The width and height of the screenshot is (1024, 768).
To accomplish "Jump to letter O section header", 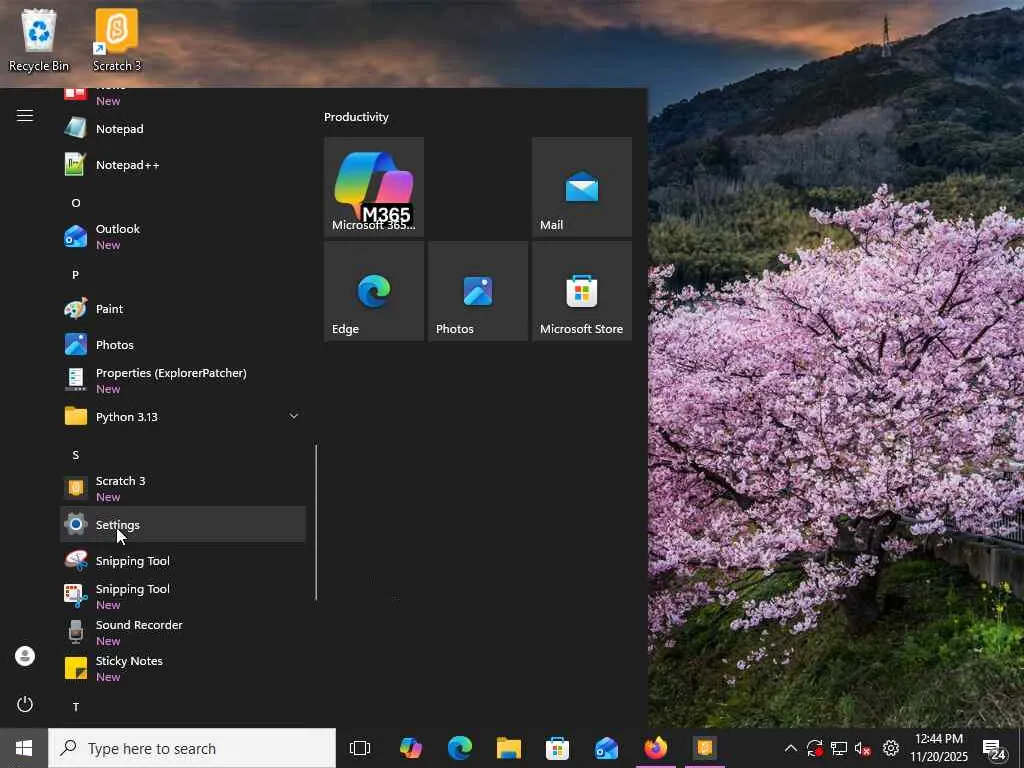I will coord(76,203).
